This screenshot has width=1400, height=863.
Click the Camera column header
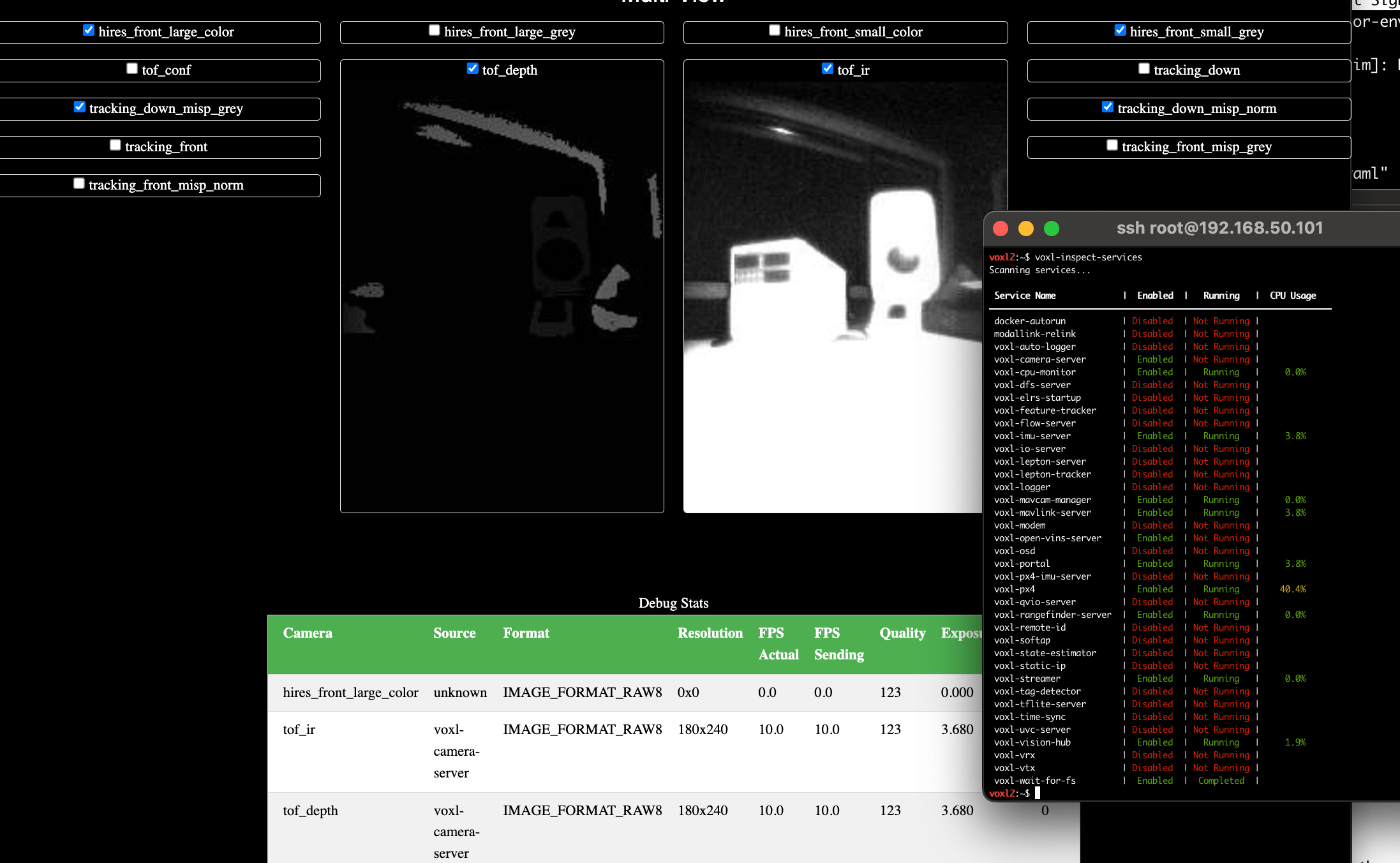[x=308, y=633]
